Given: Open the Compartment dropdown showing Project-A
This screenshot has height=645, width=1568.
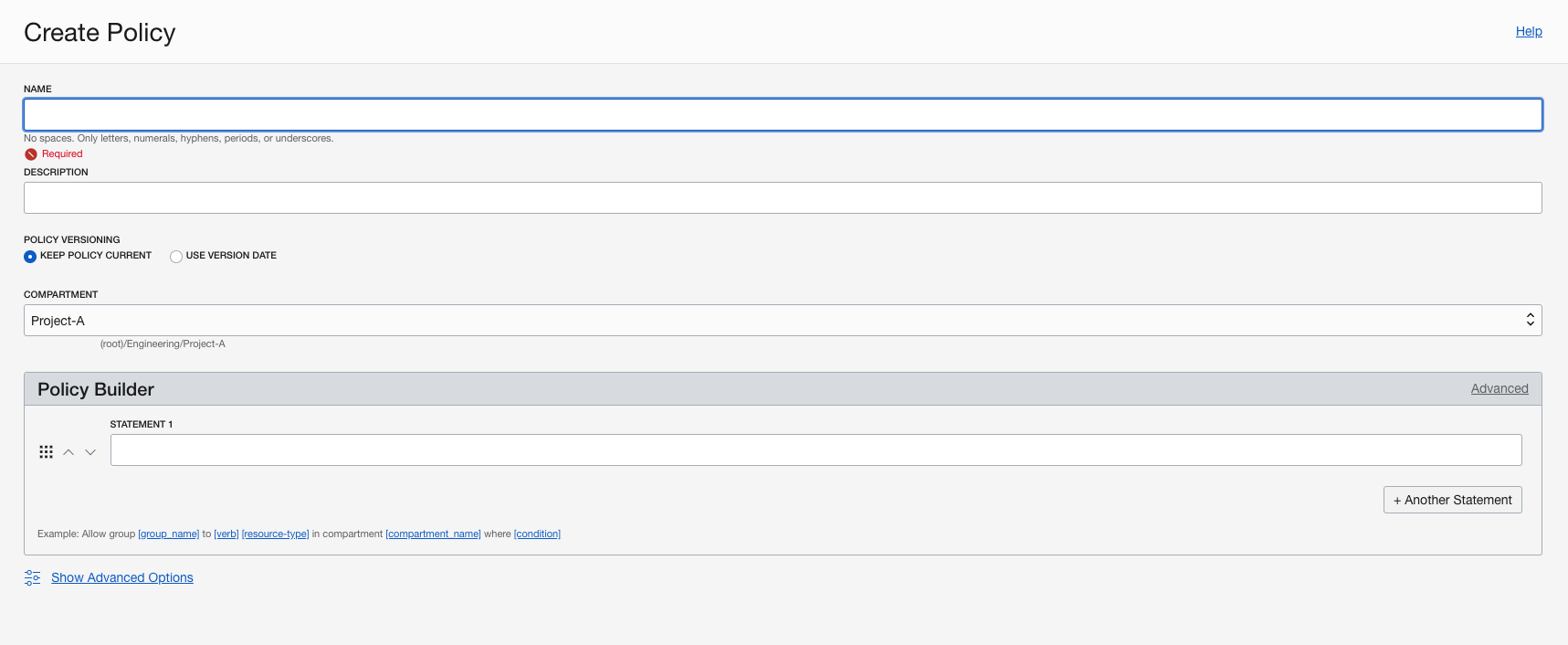Looking at the screenshot, I should (782, 321).
